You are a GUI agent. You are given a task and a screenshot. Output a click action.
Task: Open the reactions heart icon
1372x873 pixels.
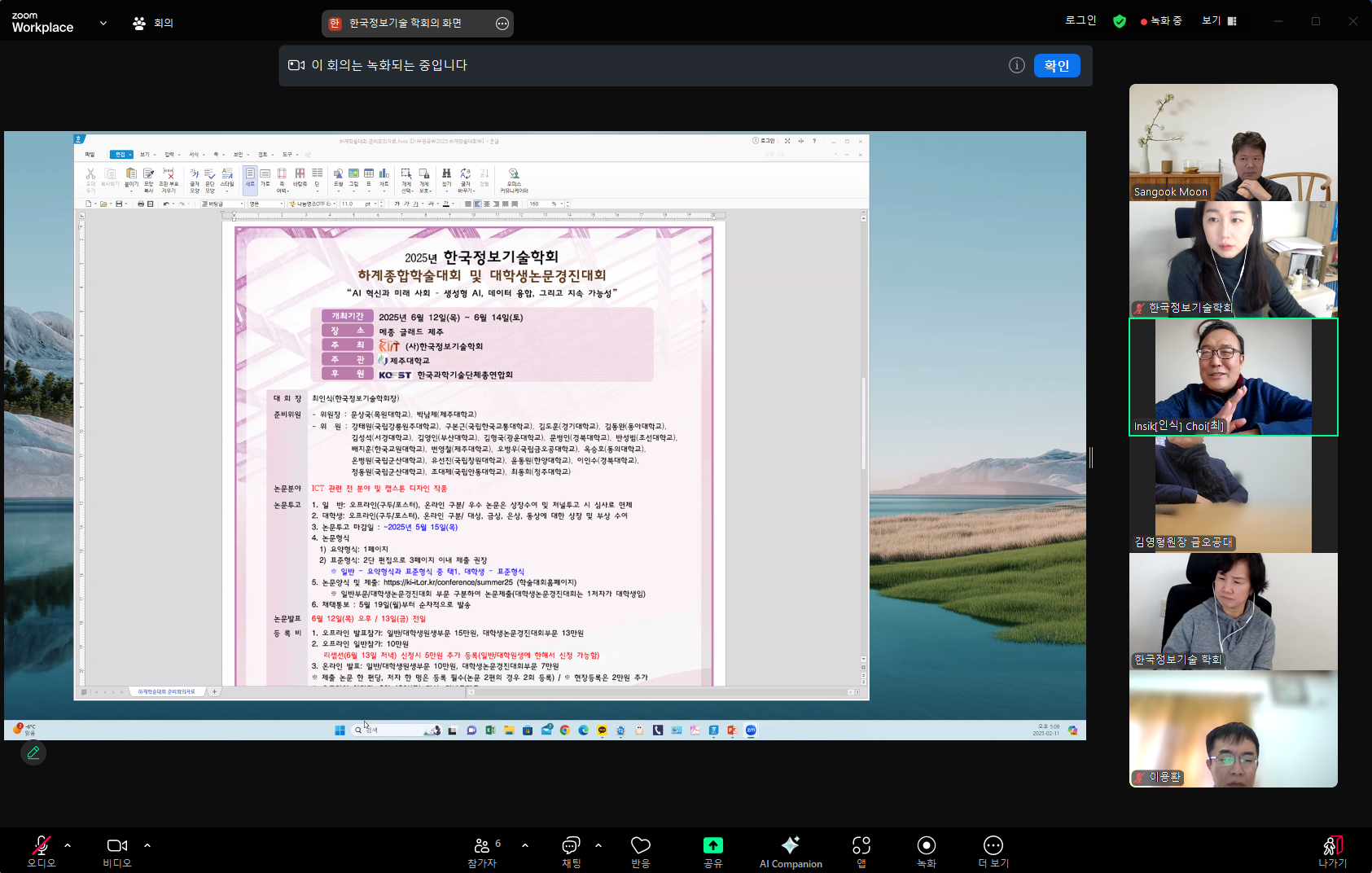(x=640, y=846)
